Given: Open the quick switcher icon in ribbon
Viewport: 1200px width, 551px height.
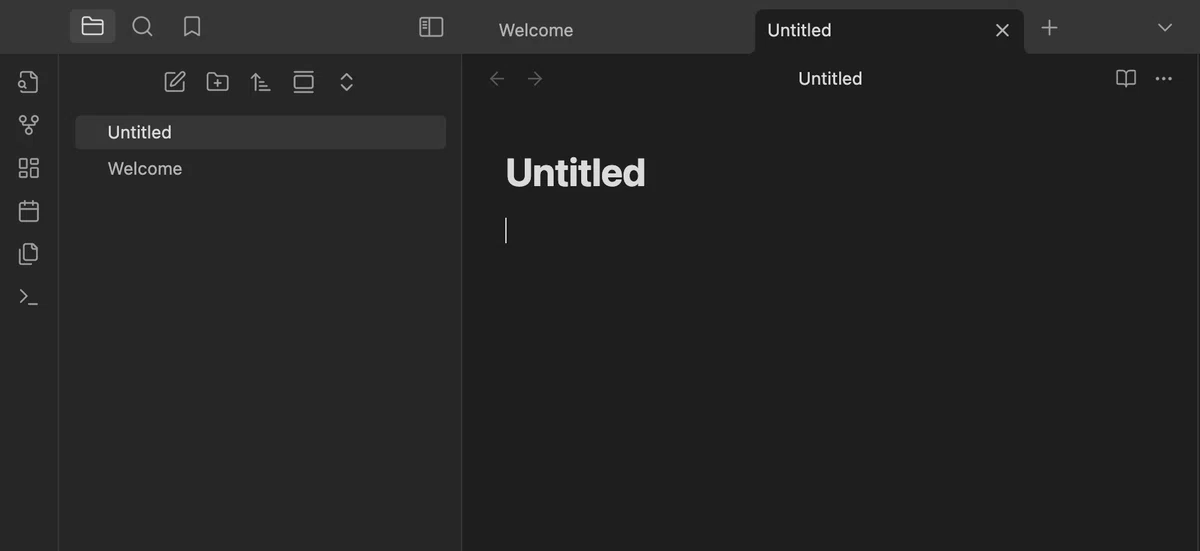Looking at the screenshot, I should 29,82.
